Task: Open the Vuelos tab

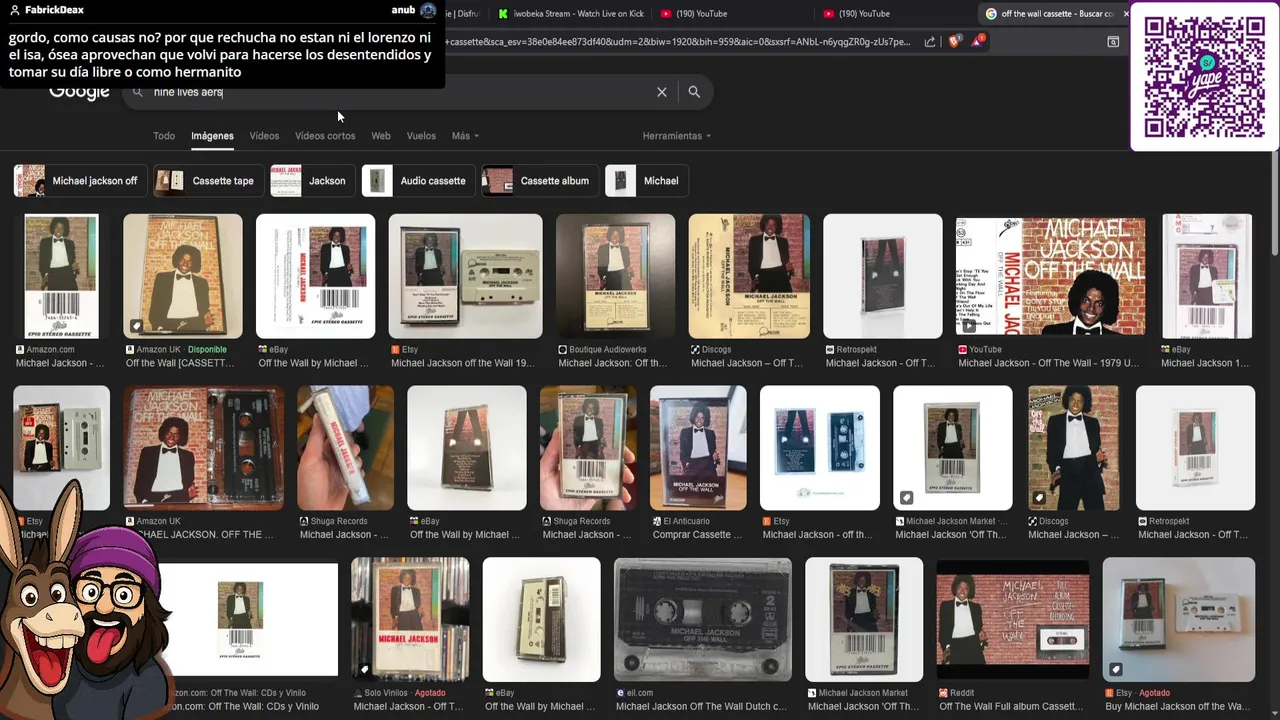Action: pyautogui.click(x=421, y=136)
